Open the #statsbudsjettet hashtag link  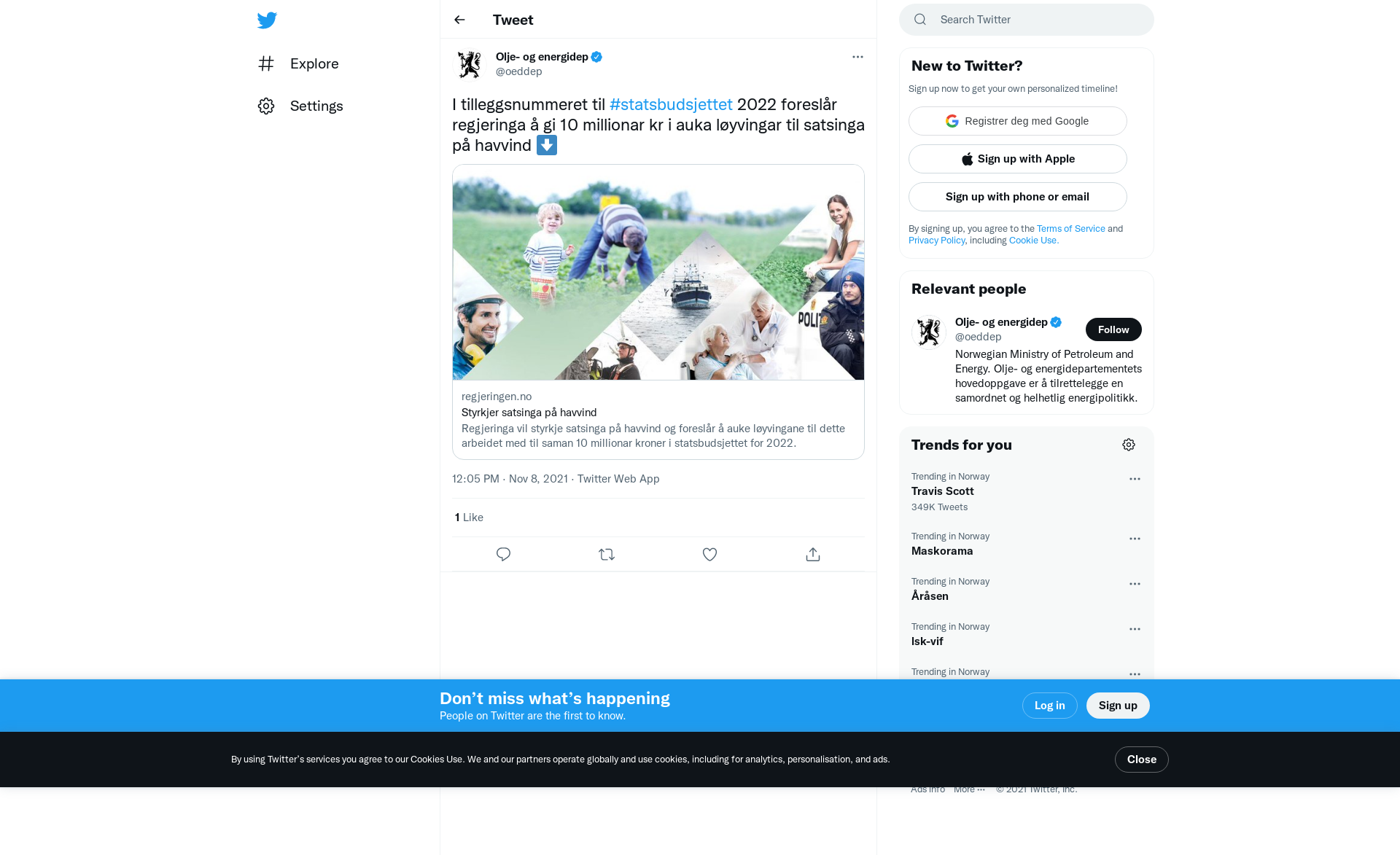coord(671,104)
